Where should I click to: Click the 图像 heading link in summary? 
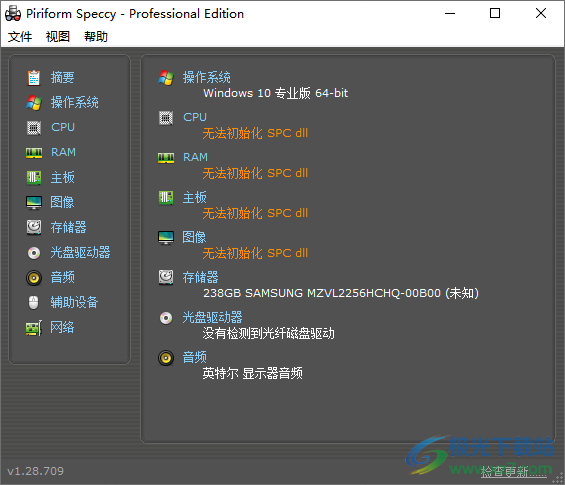(194, 237)
